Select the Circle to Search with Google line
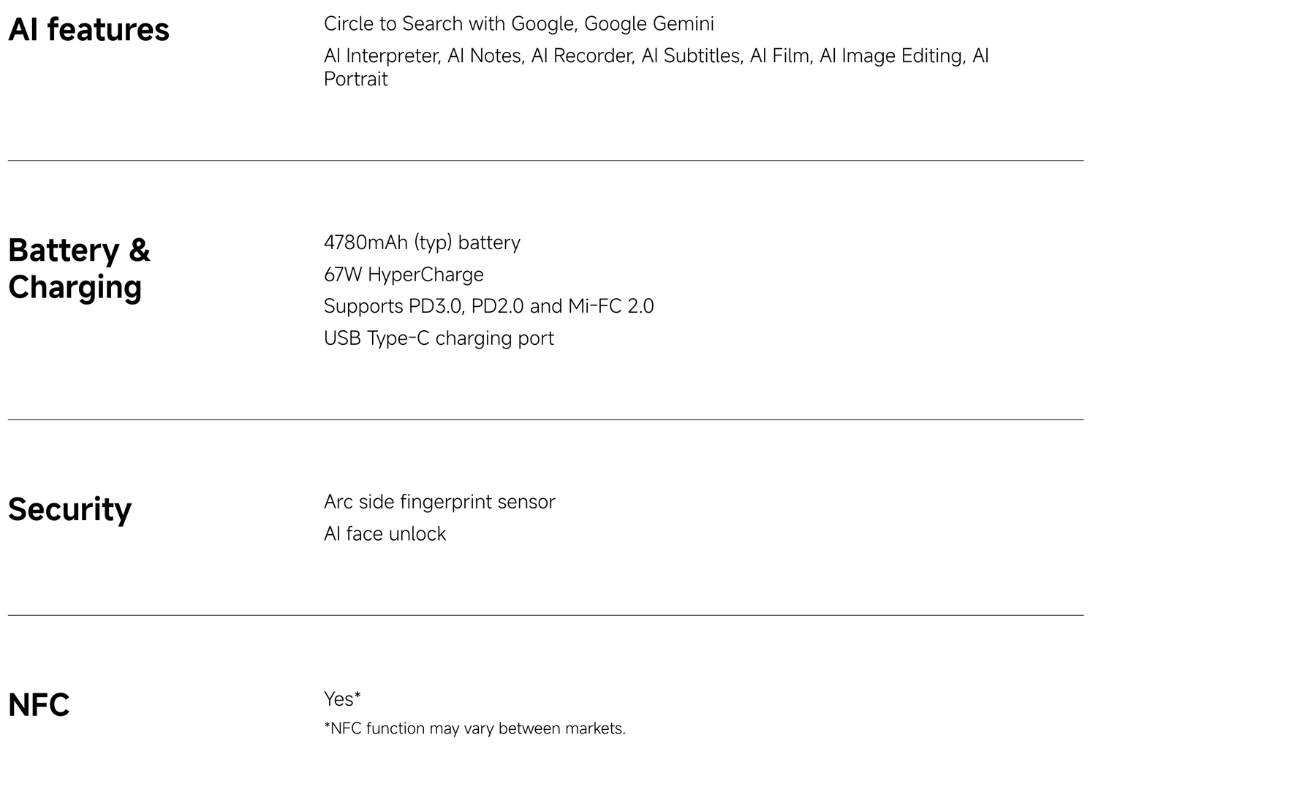Screen dimensions: 1300x800 [519, 24]
